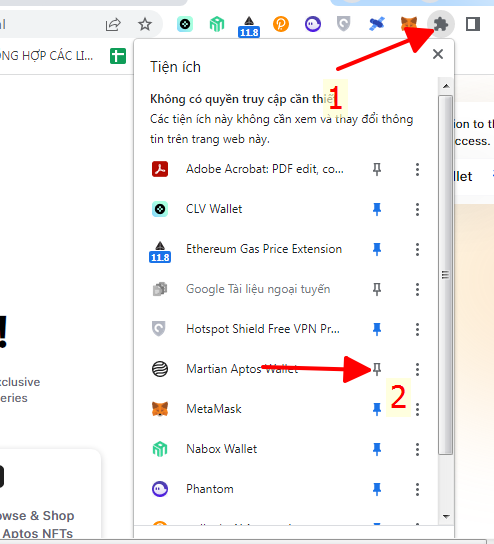Click the Ethereum Gas Price toolbar icon
This screenshot has height=544, width=494.
(x=249, y=26)
